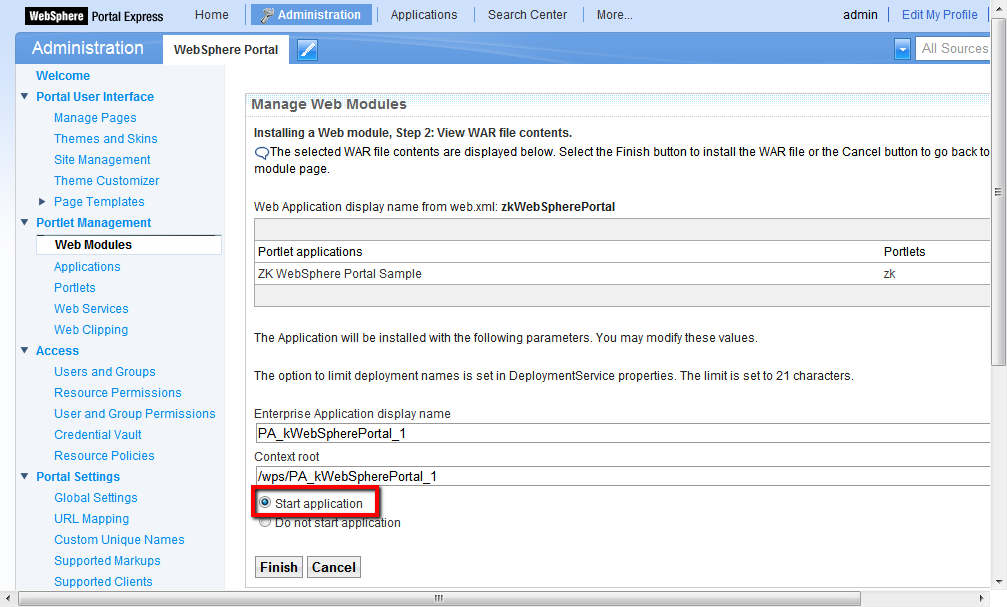Click the admin user name
1007x607 pixels.
(x=860, y=15)
